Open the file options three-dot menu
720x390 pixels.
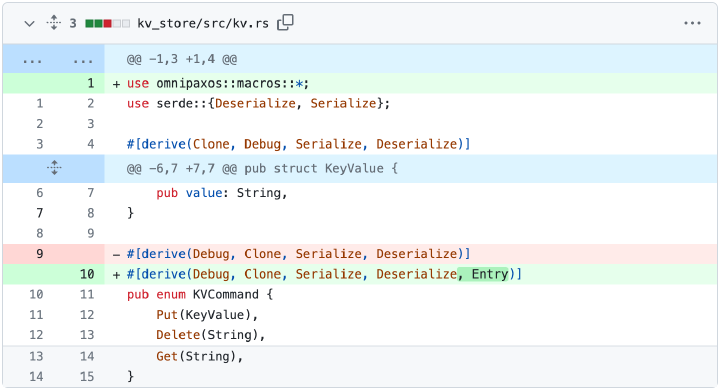pyautogui.click(x=692, y=23)
